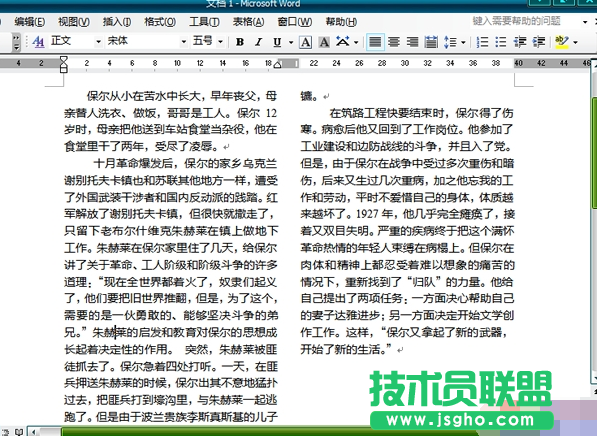
Task: Open the 编辑(E) menu
Action: pyautogui.click(x=30, y=22)
